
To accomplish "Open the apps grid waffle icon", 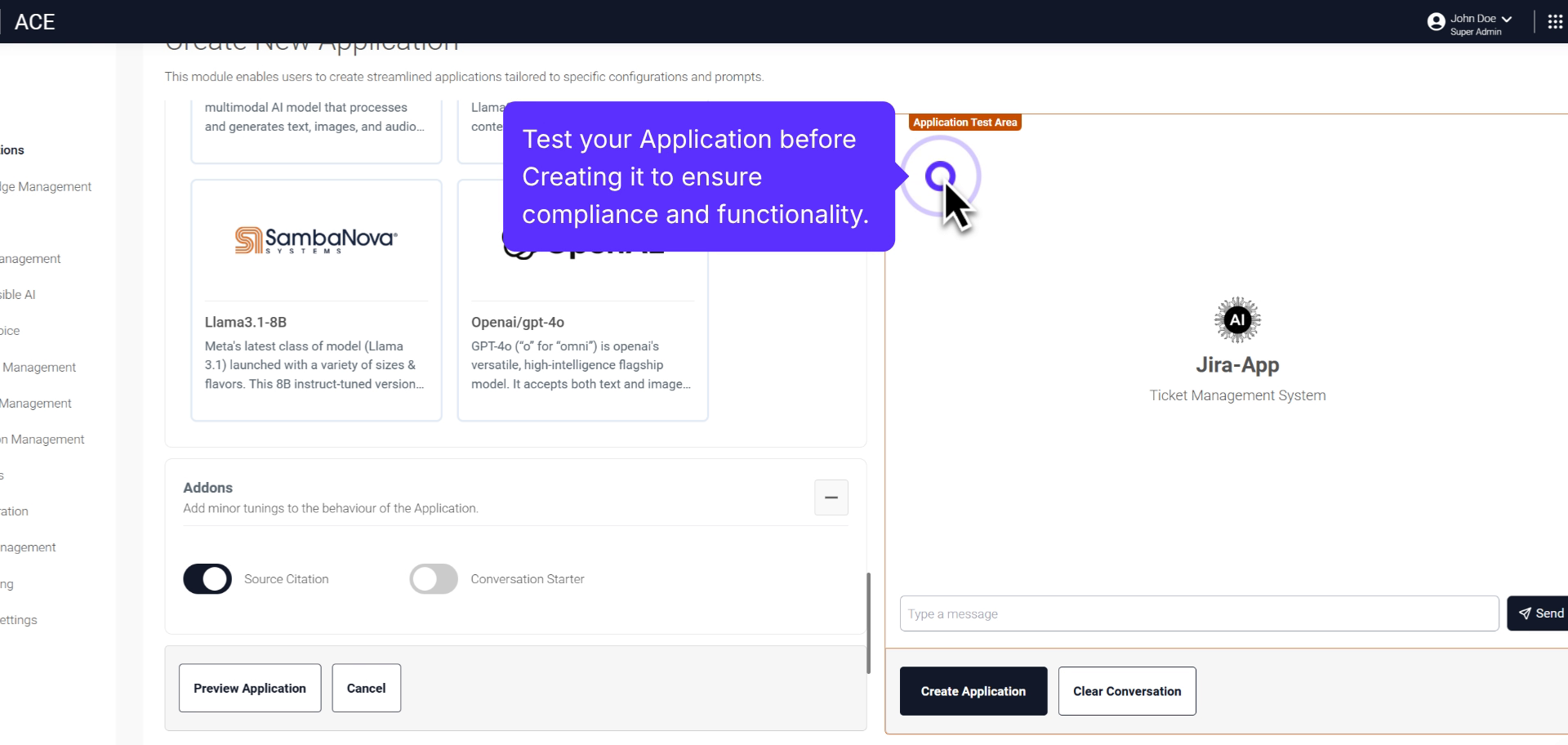I will [1554, 21].
